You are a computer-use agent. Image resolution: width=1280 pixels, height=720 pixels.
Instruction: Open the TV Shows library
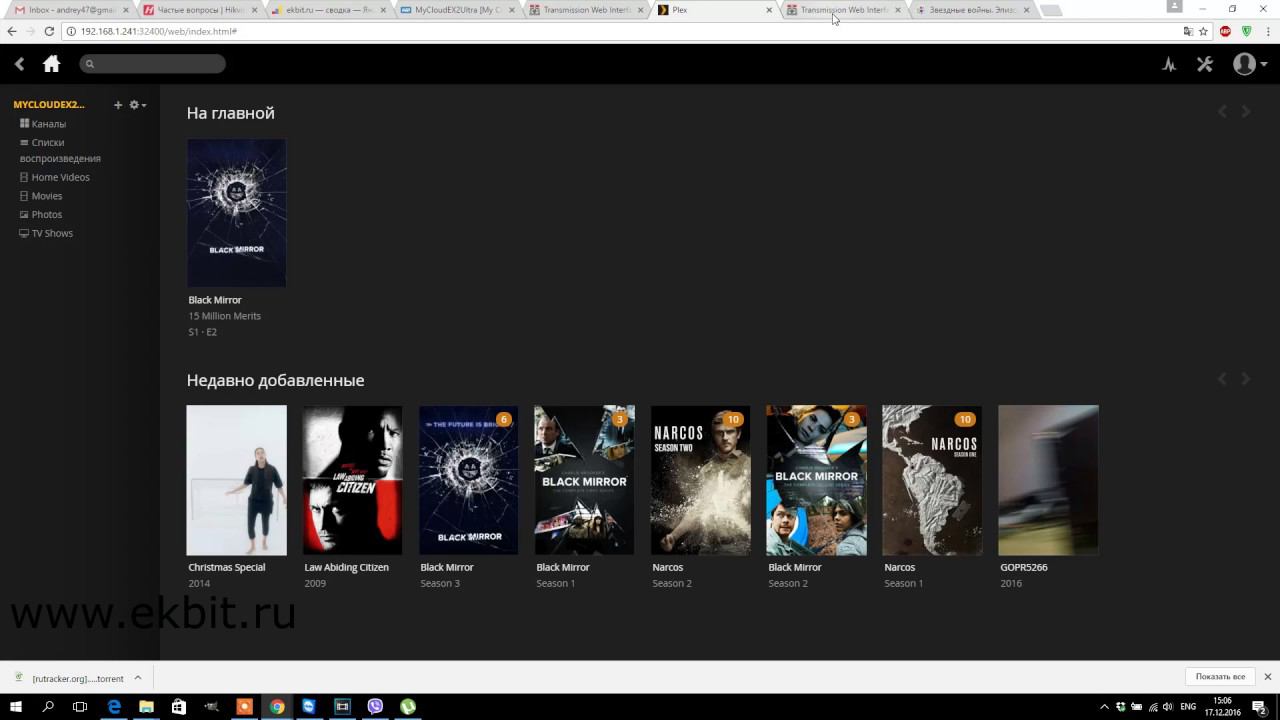(x=46, y=233)
